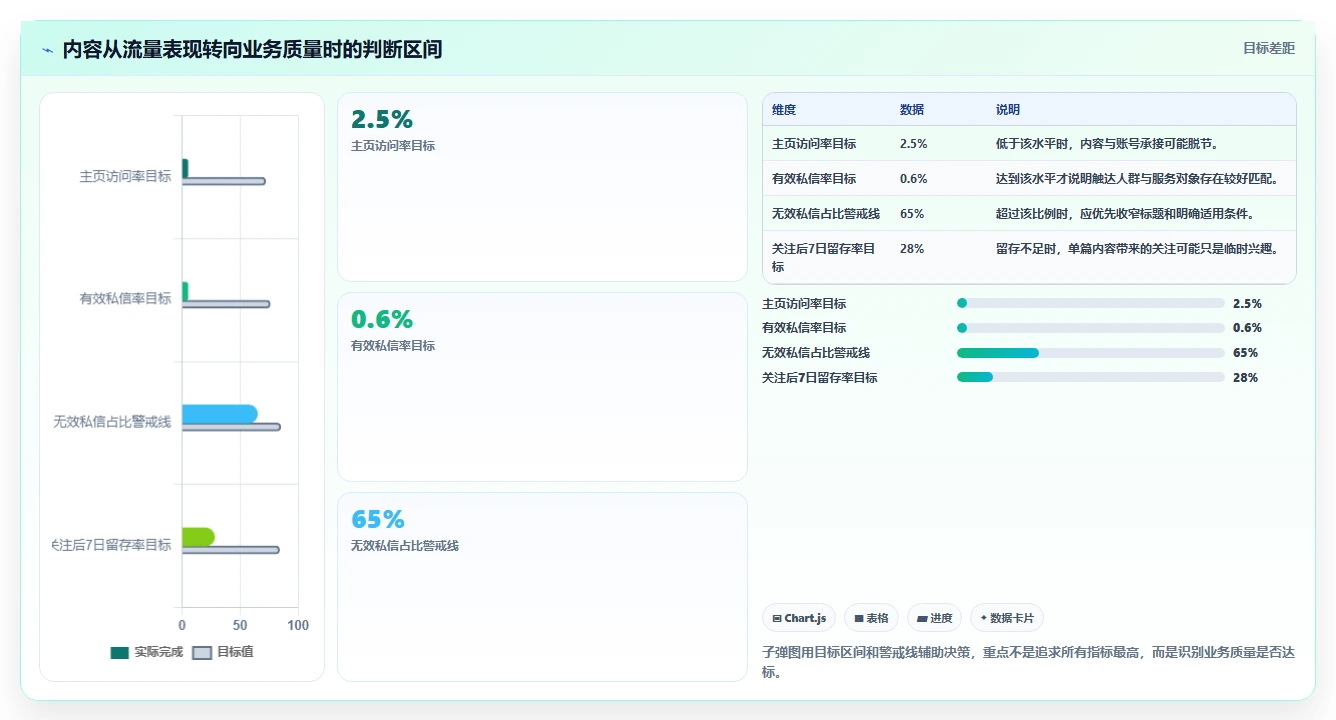
Task: Click the 无效私信占比警戒线 progress bar
Action: point(1091,353)
